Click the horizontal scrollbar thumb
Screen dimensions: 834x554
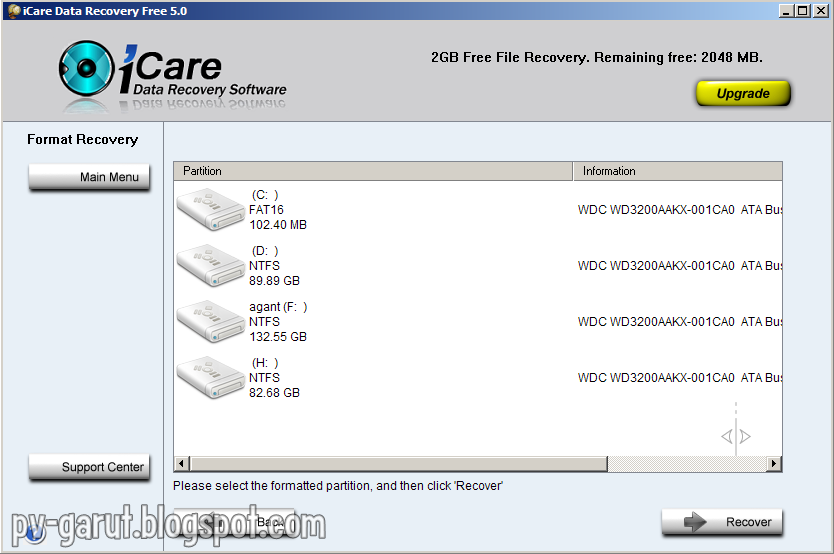tap(398, 464)
